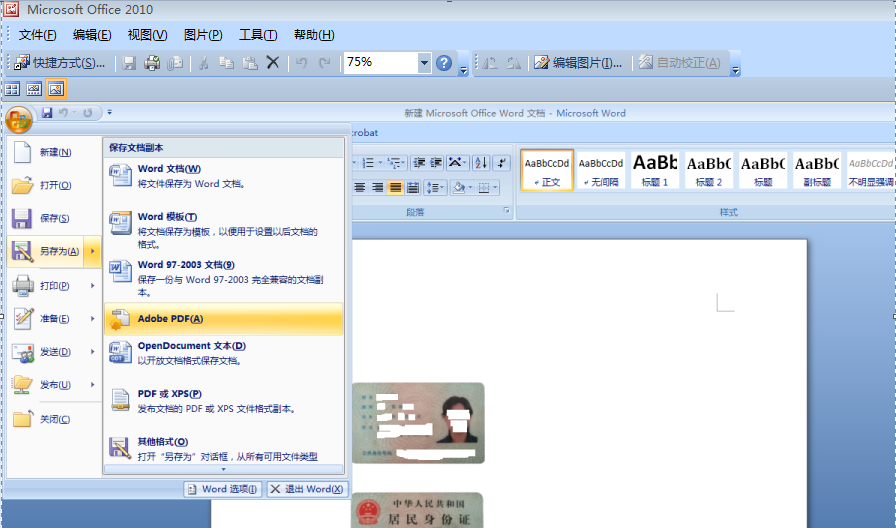Switch to filmstrip view

pos(34,89)
